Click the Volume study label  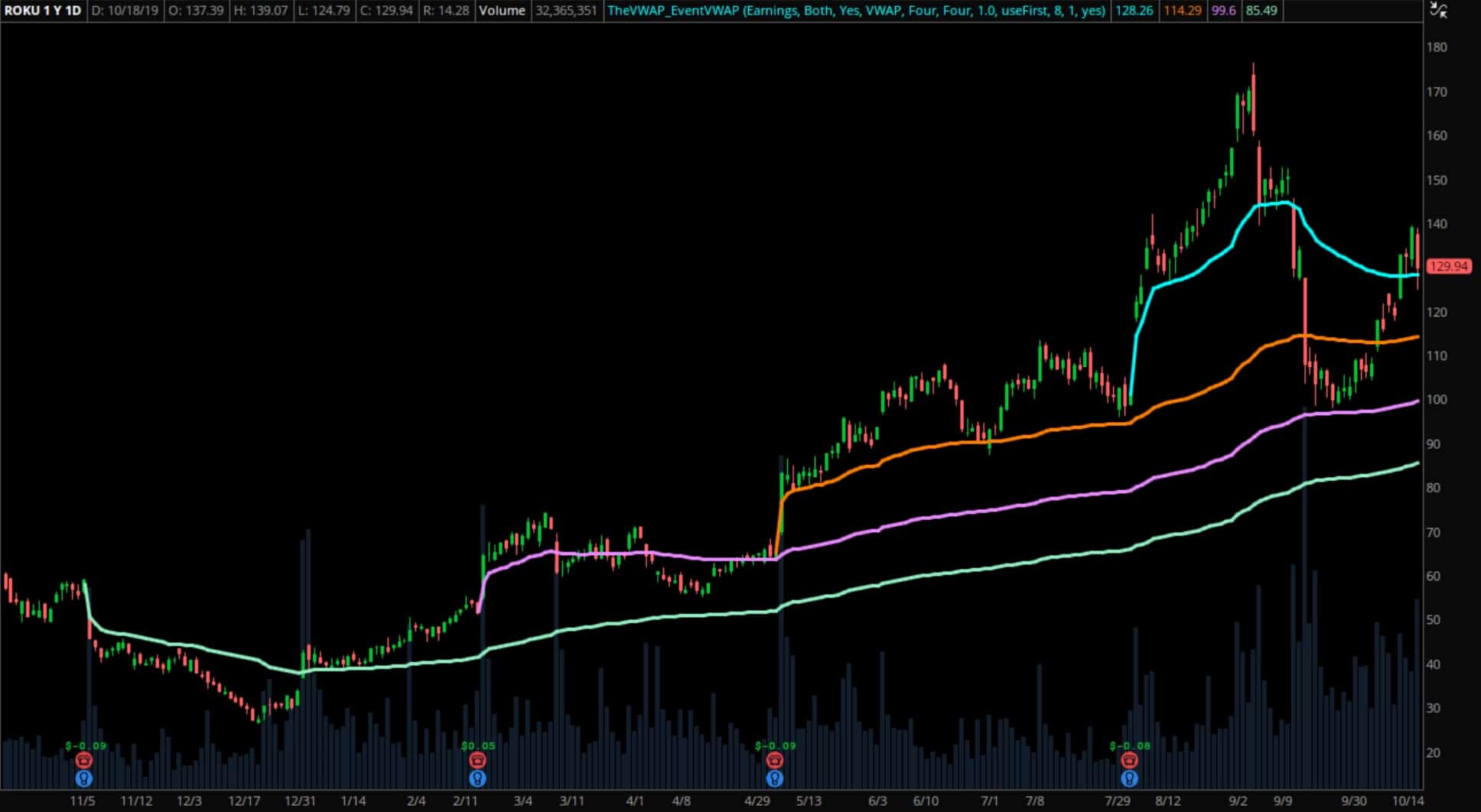pyautogui.click(x=502, y=11)
